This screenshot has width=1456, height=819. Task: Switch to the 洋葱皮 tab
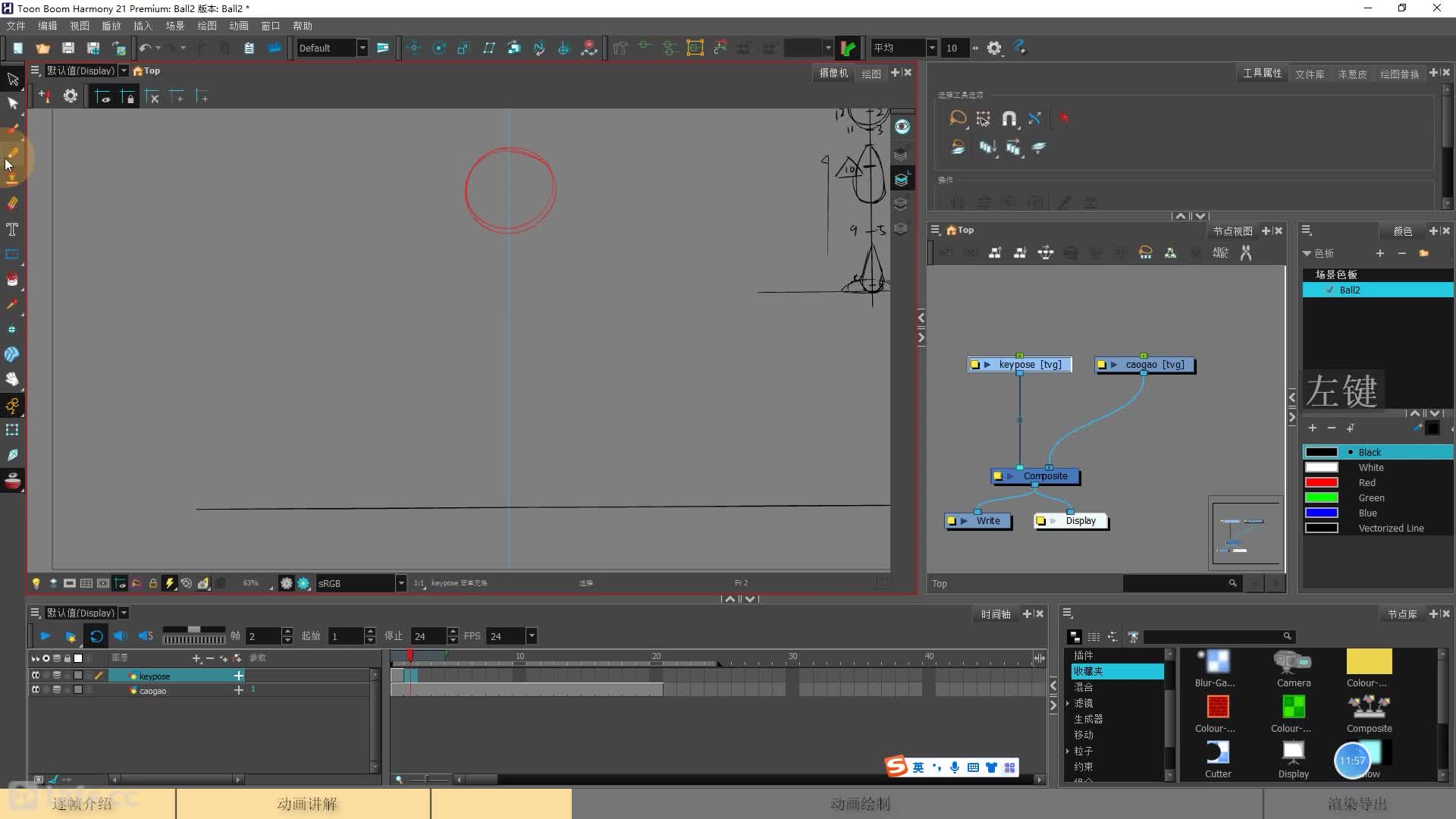coord(1352,74)
